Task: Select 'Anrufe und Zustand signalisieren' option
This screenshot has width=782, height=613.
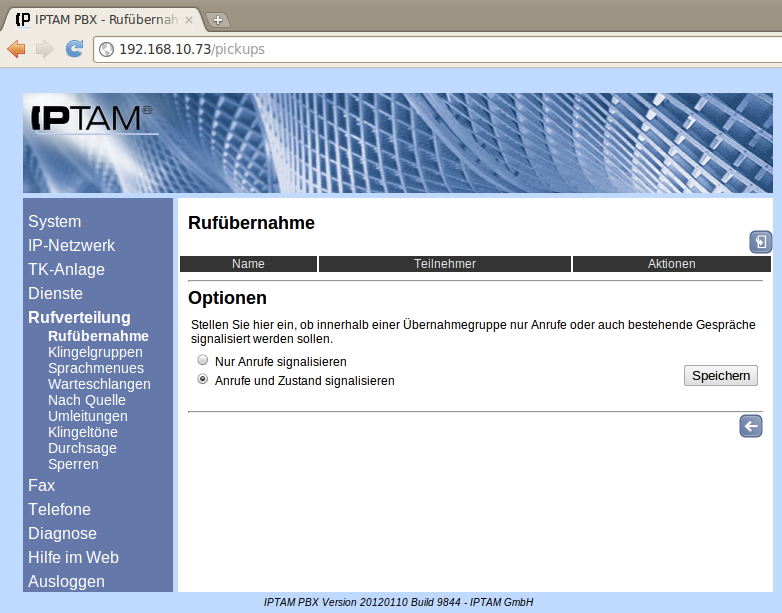Action: click(203, 380)
